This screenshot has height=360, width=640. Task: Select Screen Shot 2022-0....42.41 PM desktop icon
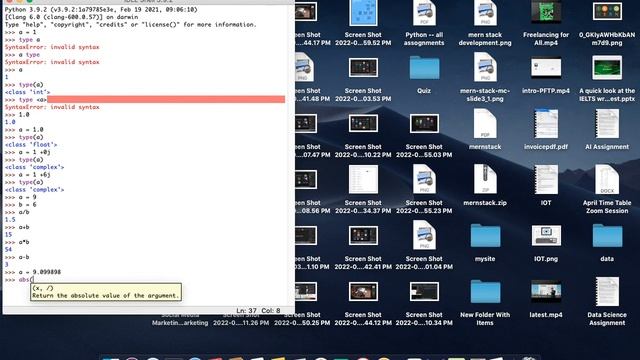(x=363, y=236)
